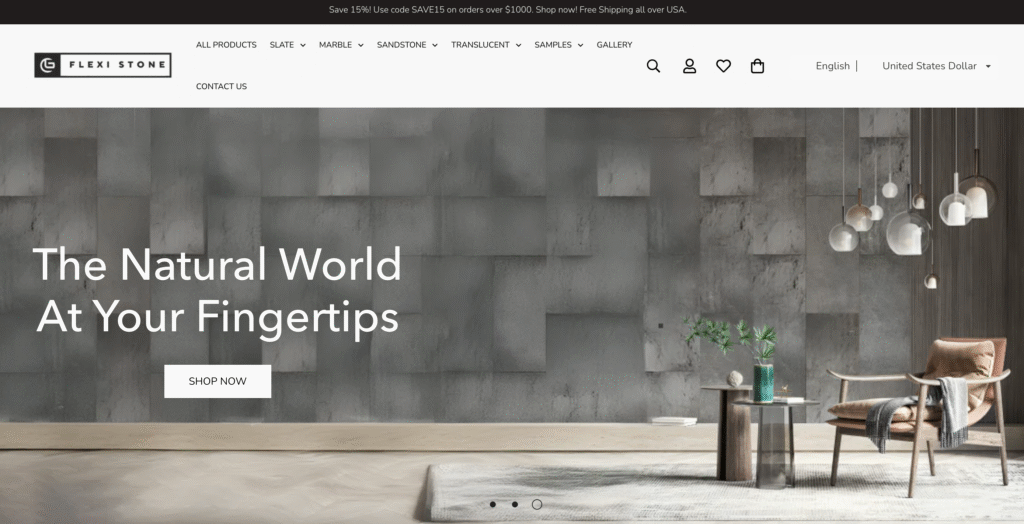
Task: Click the Flexi Stone logo
Action: pyautogui.click(x=103, y=66)
